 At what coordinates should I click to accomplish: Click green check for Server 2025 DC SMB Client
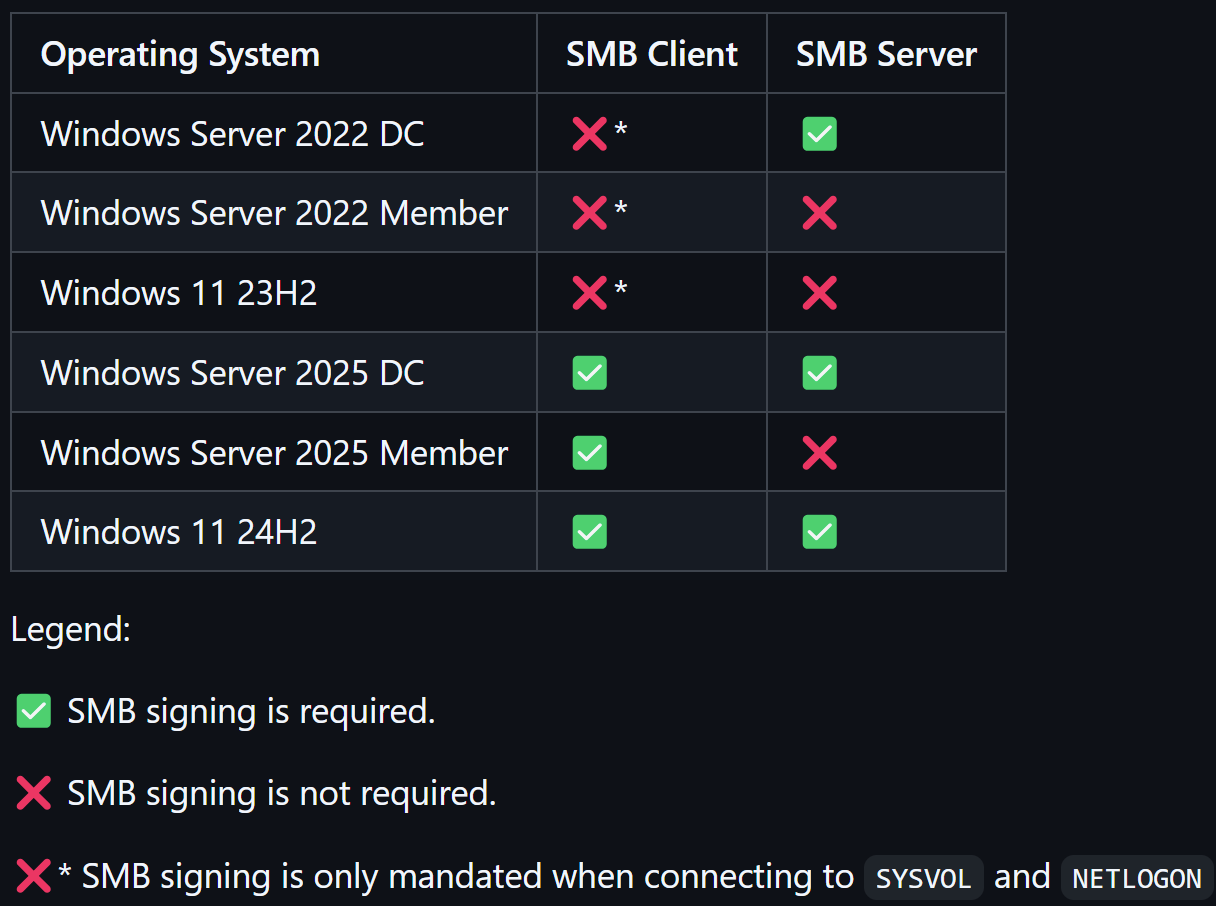(589, 372)
